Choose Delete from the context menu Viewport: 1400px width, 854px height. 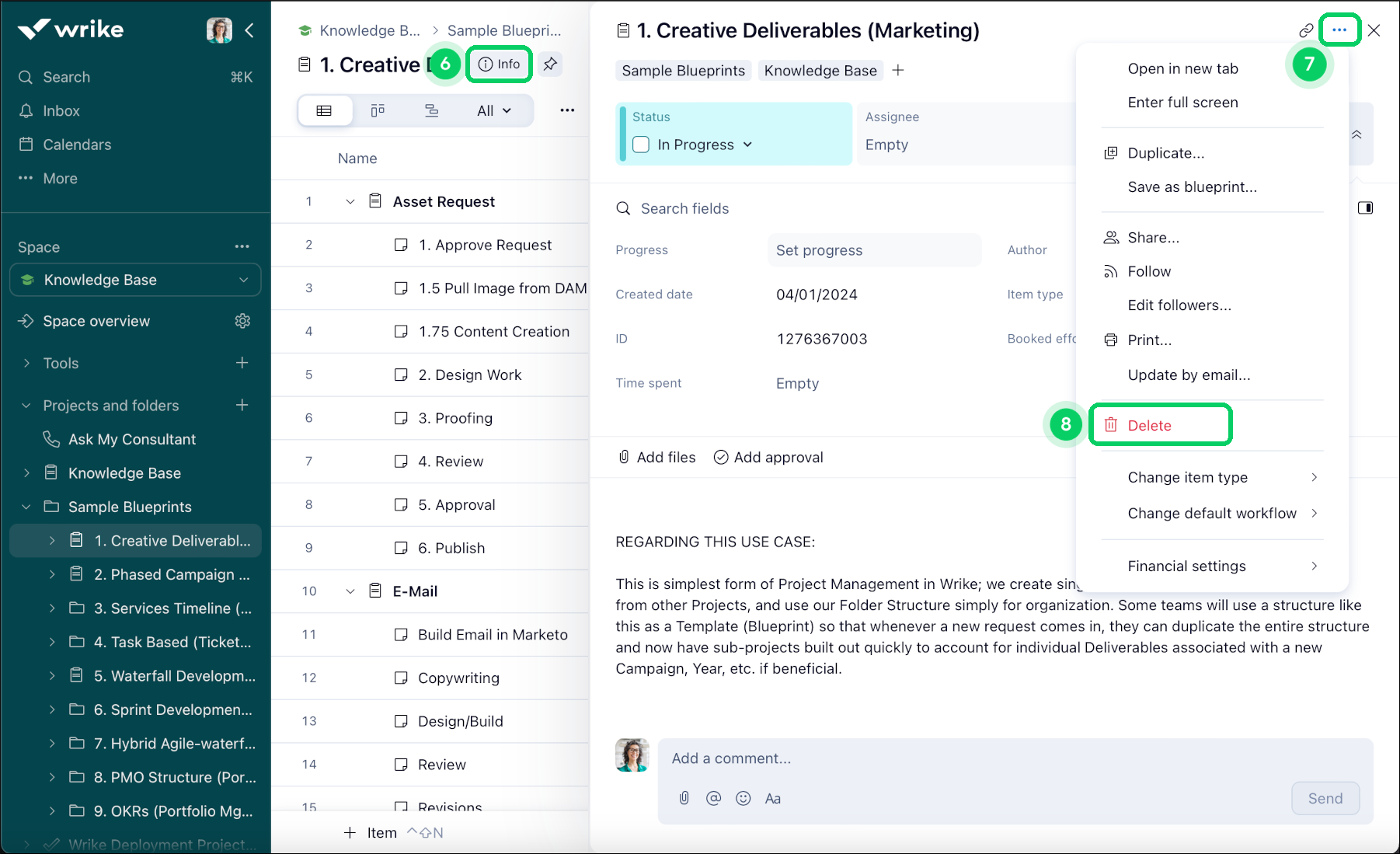point(1150,425)
